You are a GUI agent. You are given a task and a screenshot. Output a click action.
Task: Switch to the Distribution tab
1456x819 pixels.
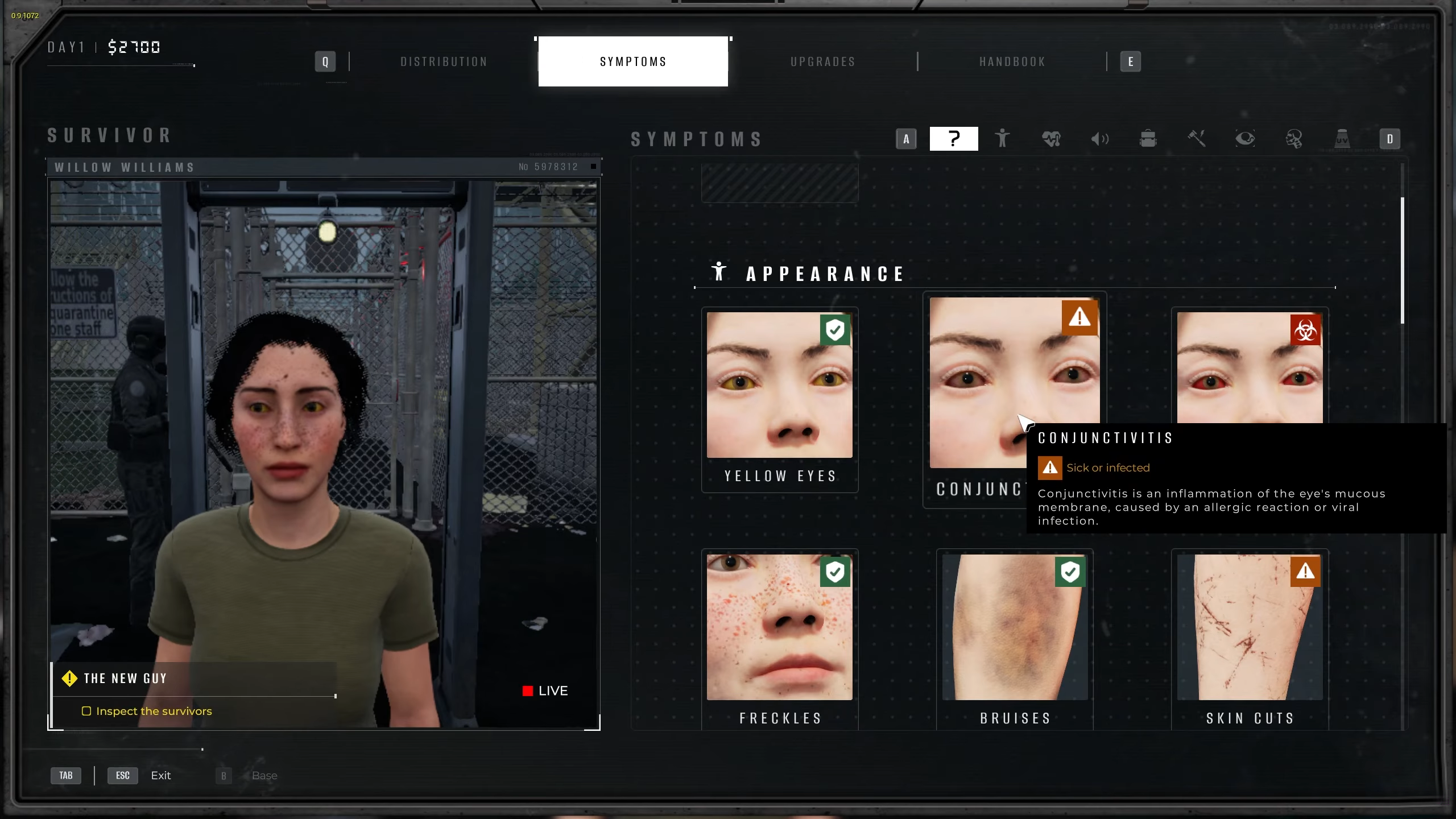pyautogui.click(x=444, y=61)
